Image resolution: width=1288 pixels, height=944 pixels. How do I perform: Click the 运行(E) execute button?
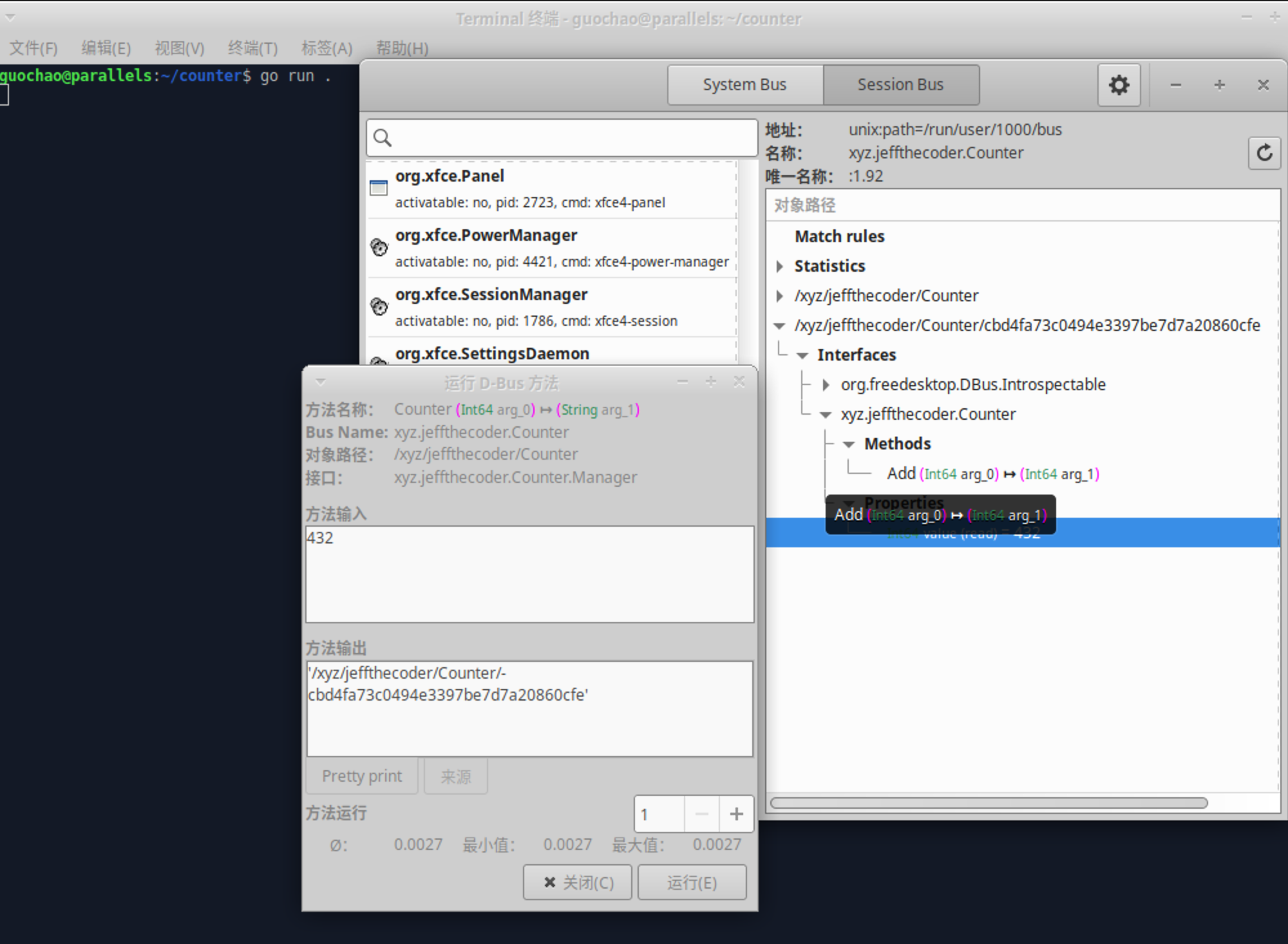coord(692,882)
